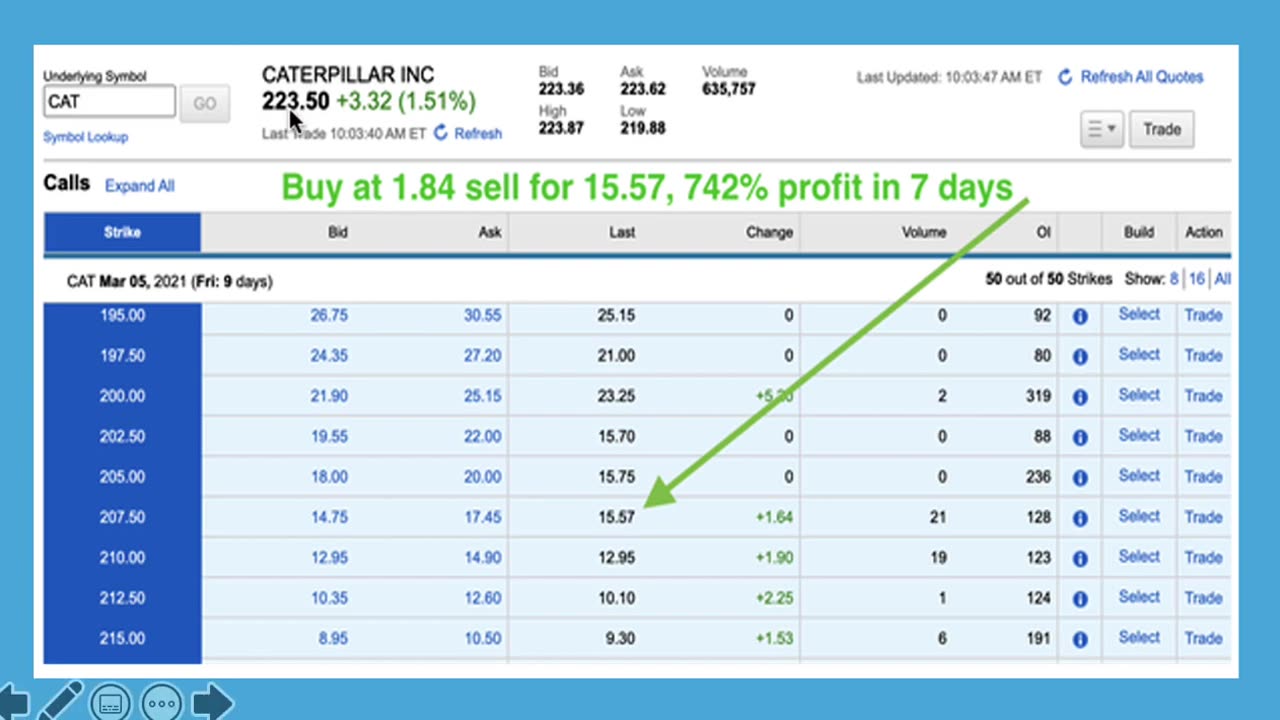Click the pen annotation tool in the presentation bar
Image resolution: width=1280 pixels, height=720 pixels.
pos(60,701)
